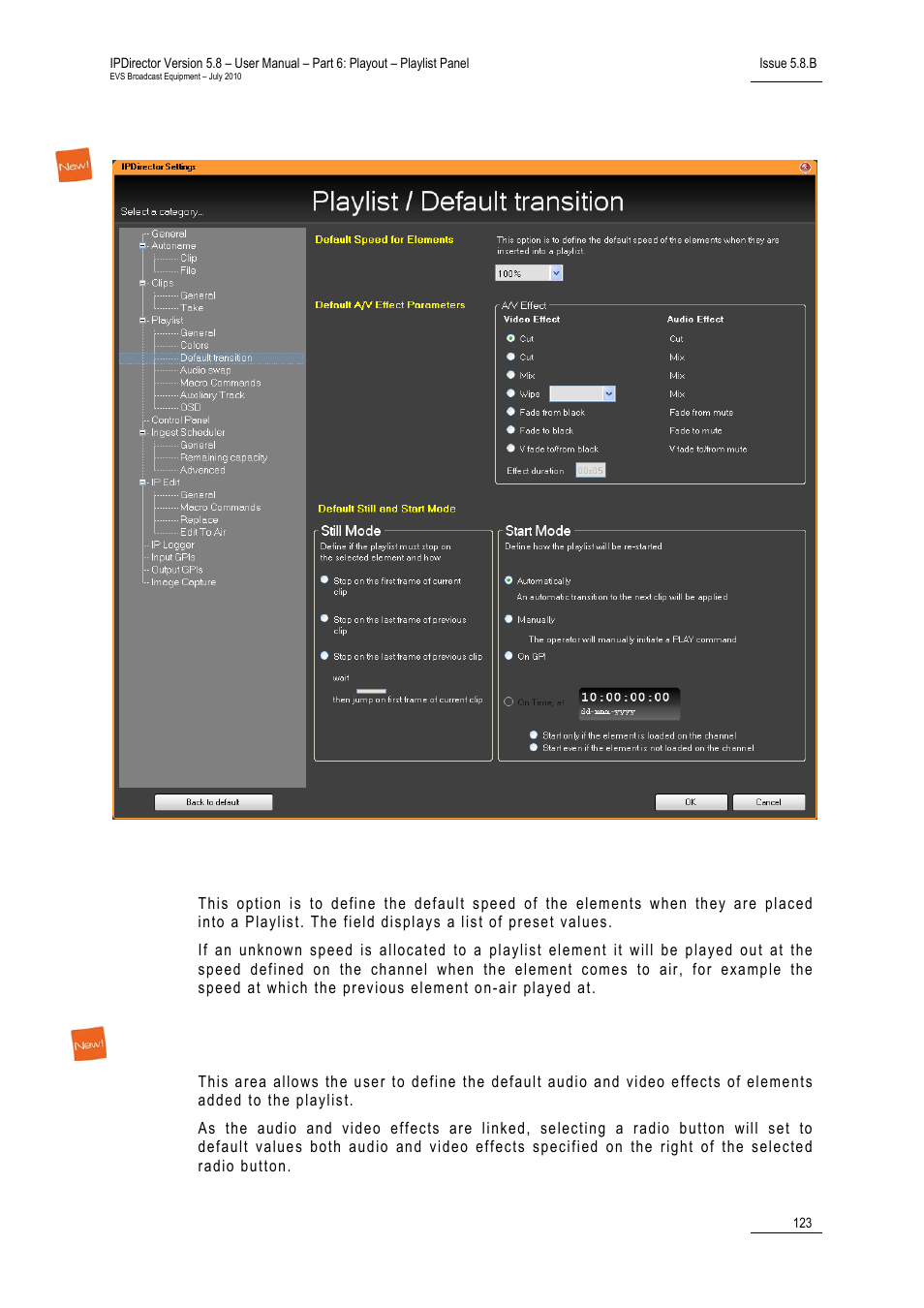Open Clips Take settings

coord(192,308)
